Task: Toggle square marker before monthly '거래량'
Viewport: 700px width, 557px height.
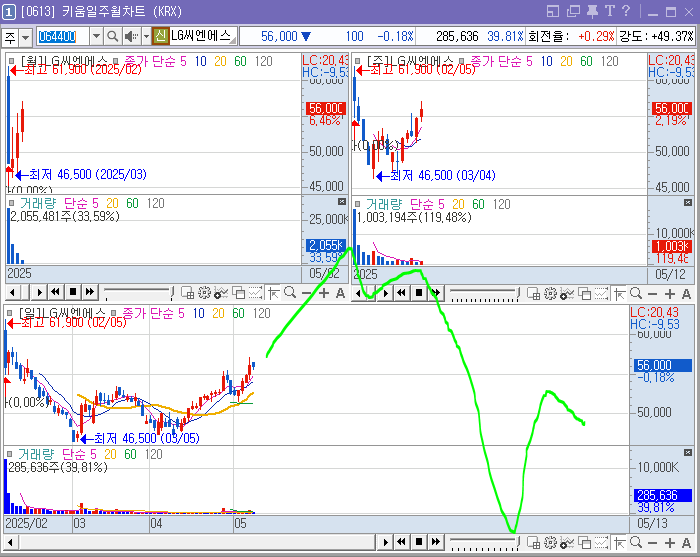Action: tap(11, 203)
